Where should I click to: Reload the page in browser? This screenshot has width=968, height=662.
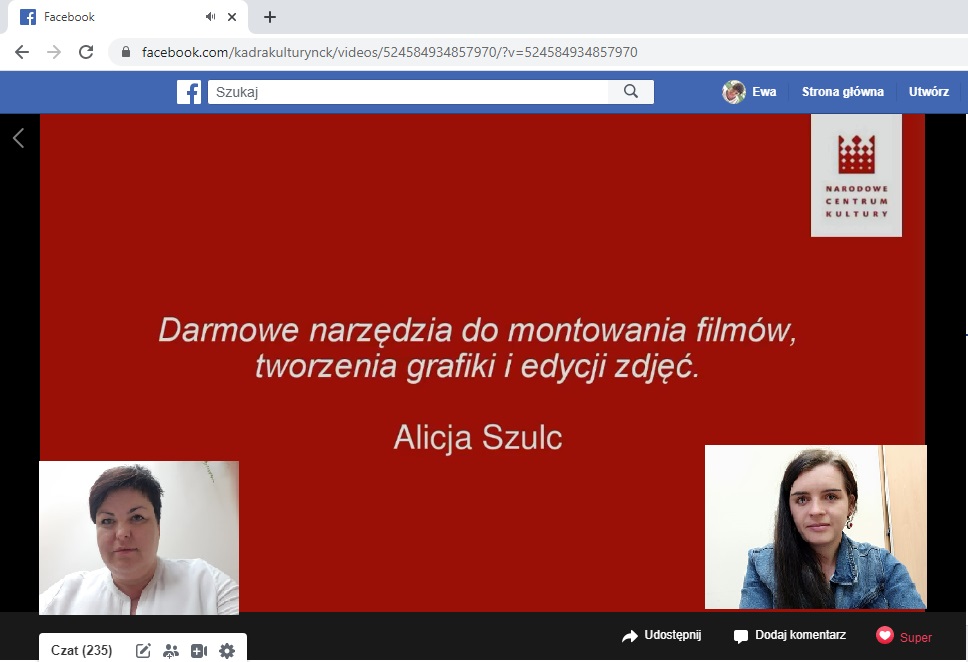tap(86, 52)
